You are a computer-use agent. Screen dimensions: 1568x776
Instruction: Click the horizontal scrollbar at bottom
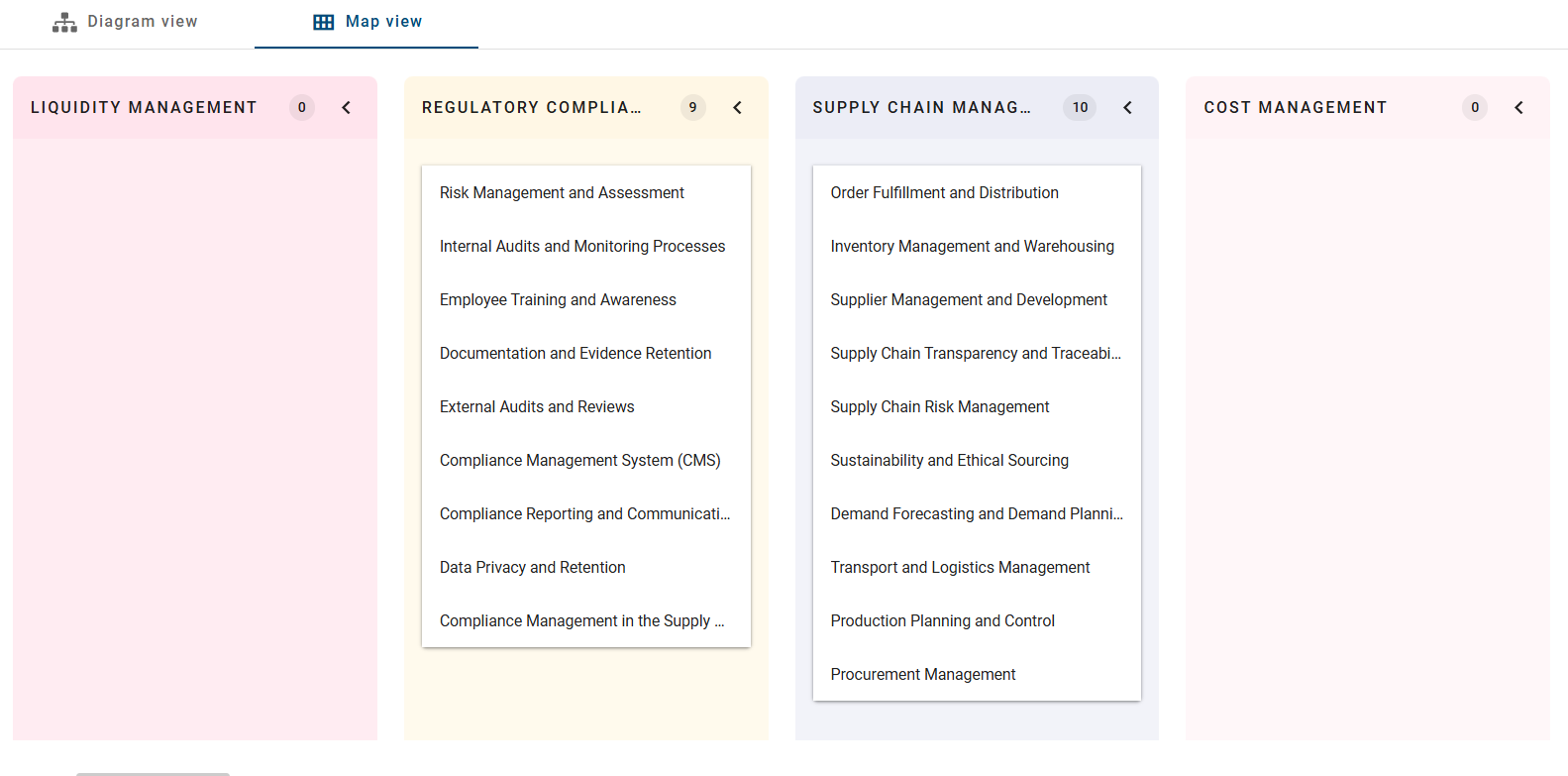153,773
